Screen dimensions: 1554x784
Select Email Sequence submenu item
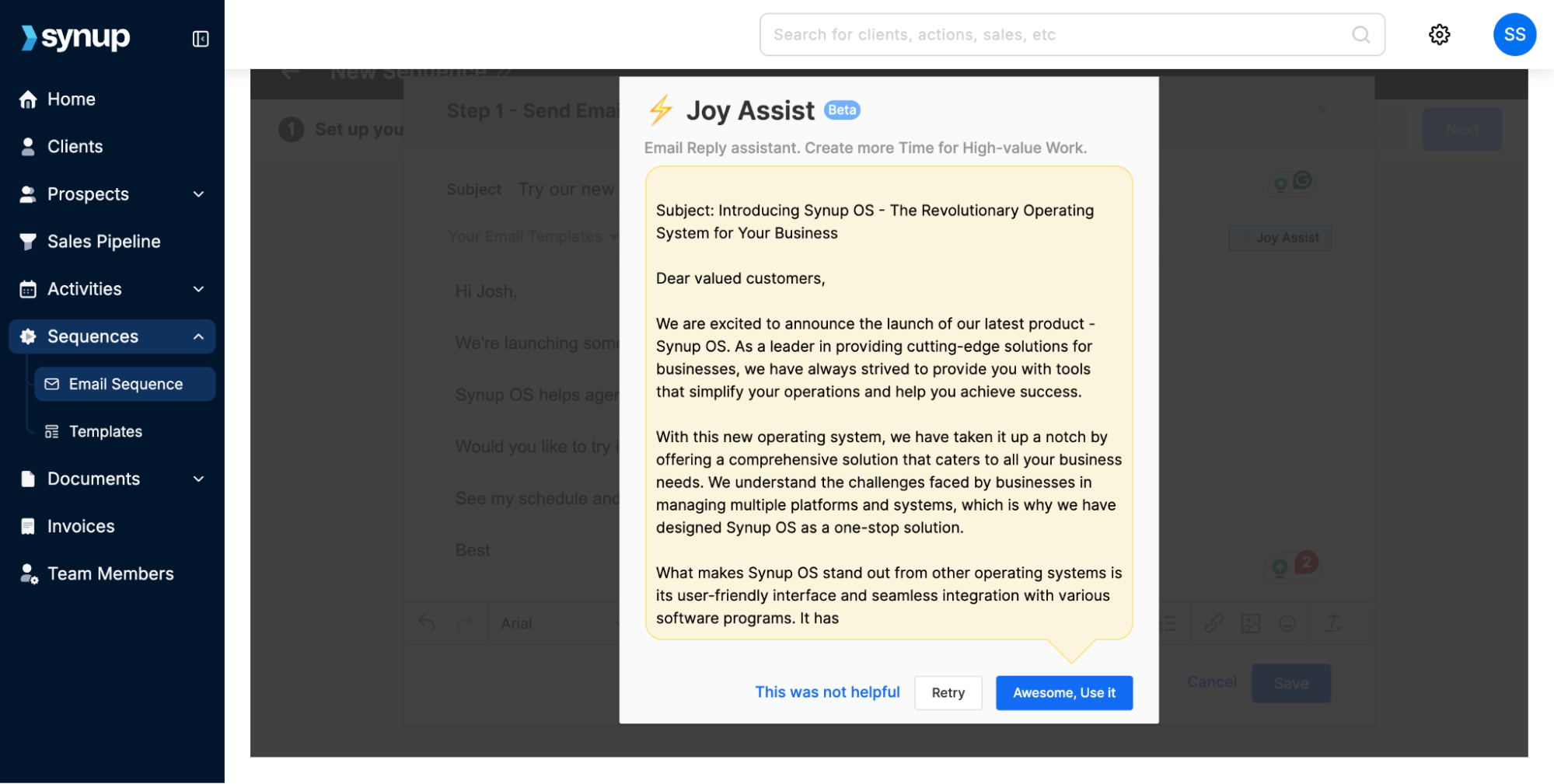(x=124, y=384)
